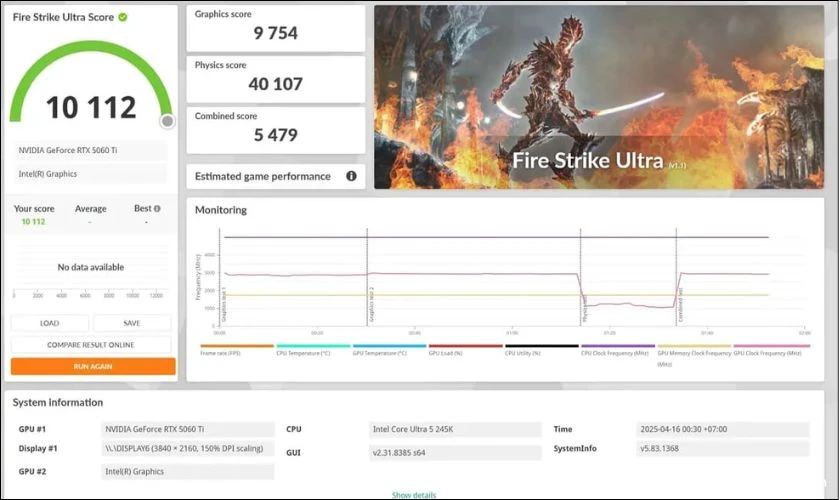Click the Fire Strike Ultra banner image
The height and width of the screenshot is (500, 840).
pos(599,97)
